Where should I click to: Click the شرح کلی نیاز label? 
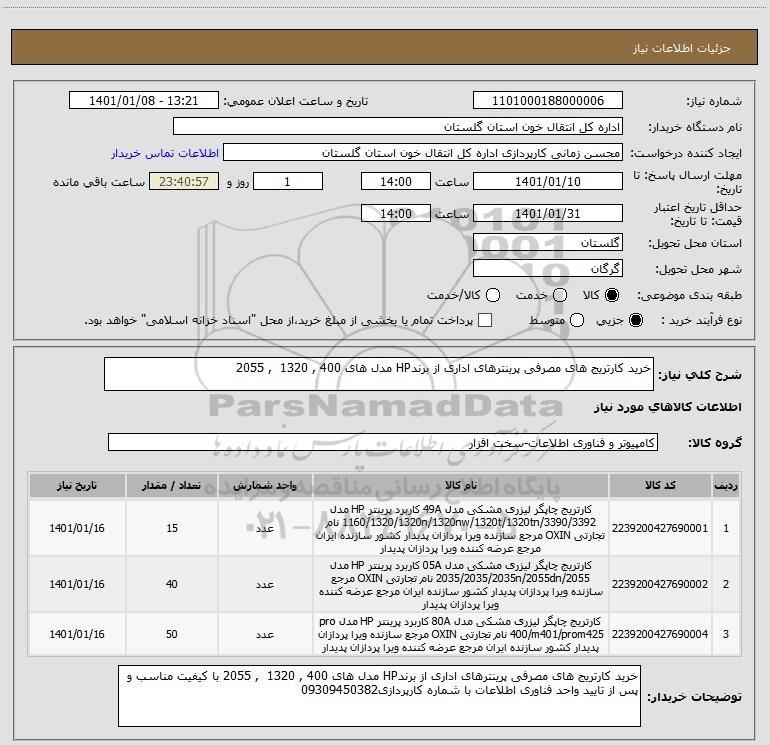pos(700,375)
